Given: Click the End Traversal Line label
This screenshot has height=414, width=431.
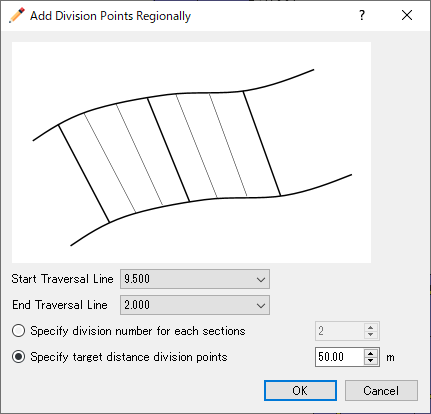Looking at the screenshot, I should click(60, 305).
